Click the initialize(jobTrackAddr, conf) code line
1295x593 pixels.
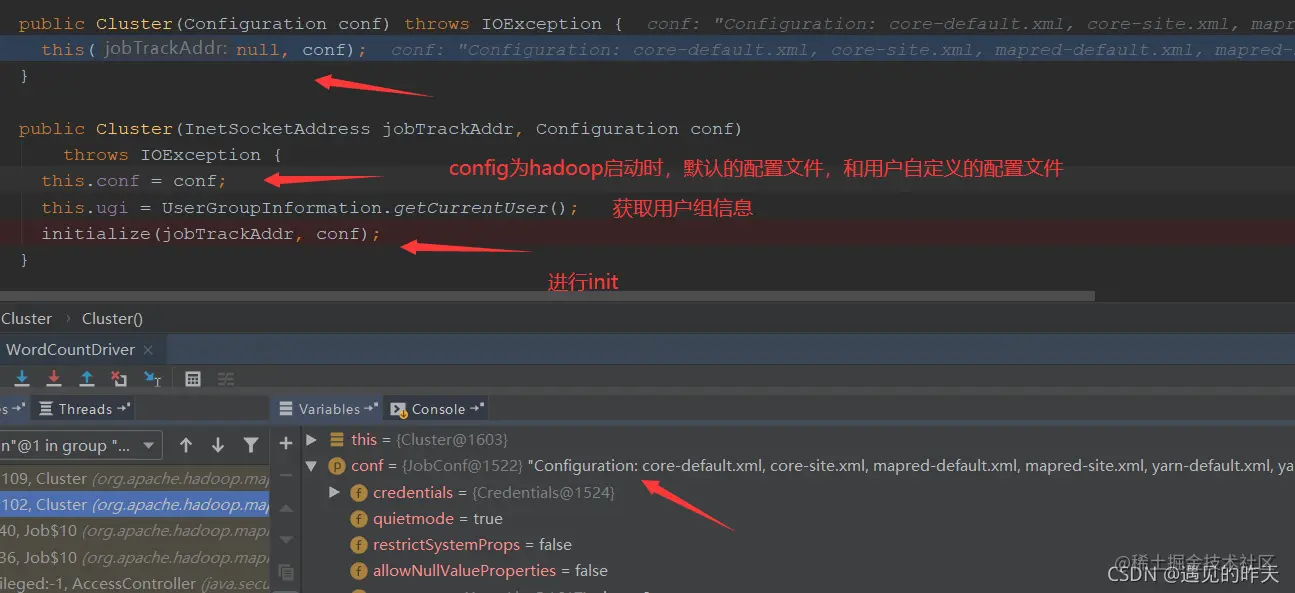(x=211, y=234)
